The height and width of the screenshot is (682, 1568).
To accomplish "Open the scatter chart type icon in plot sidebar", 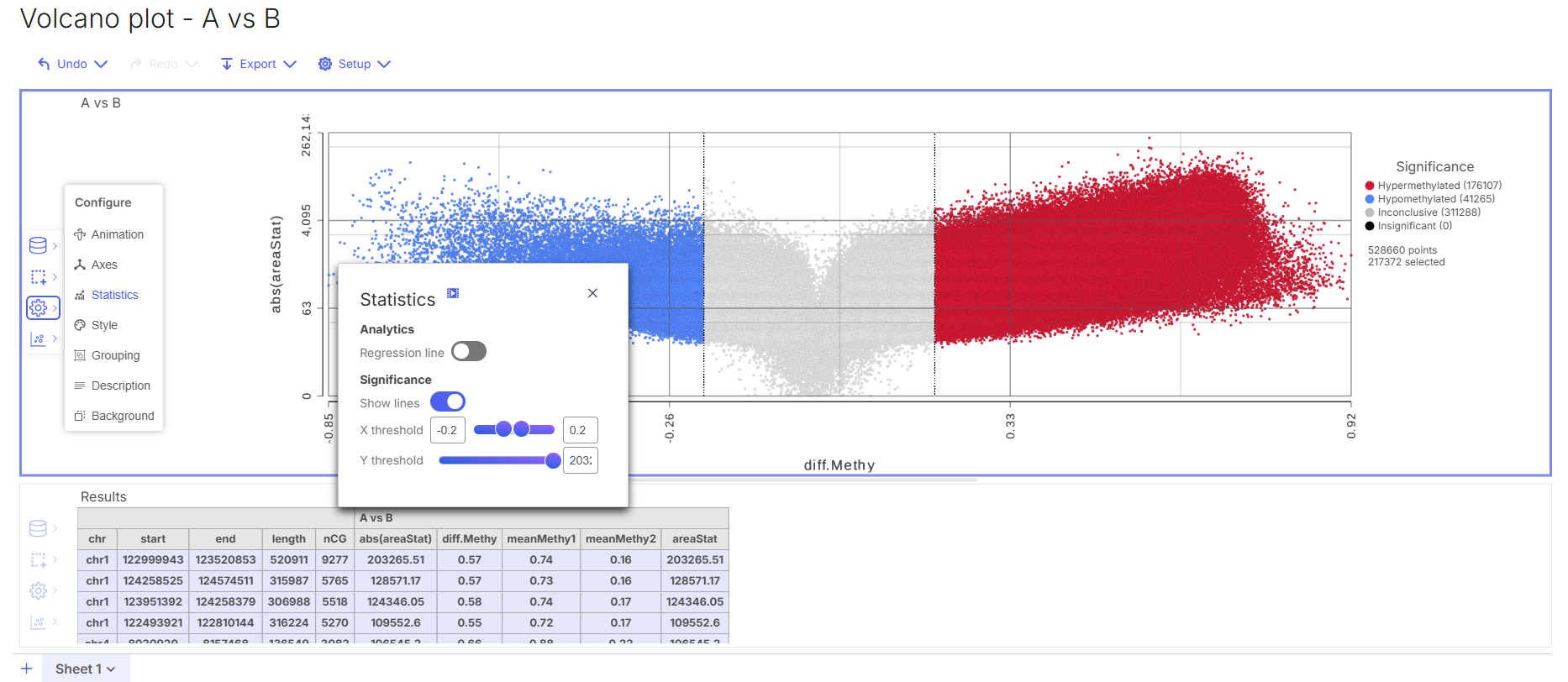I will click(38, 339).
